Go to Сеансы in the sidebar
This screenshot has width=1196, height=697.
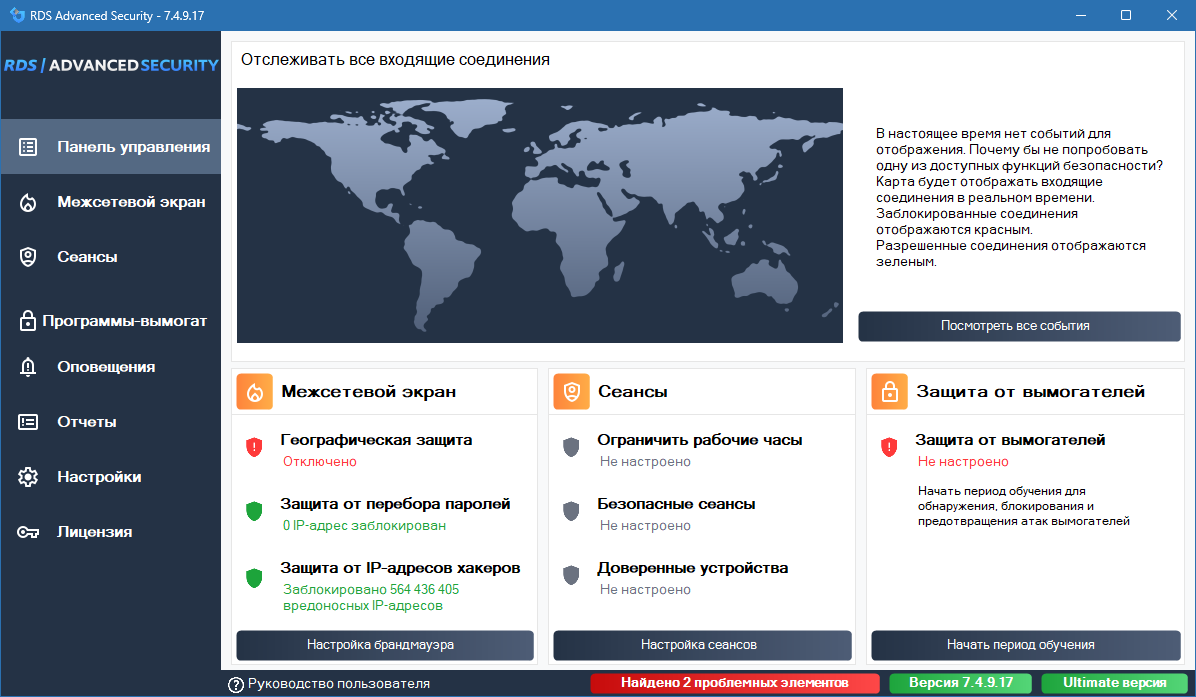coord(111,257)
